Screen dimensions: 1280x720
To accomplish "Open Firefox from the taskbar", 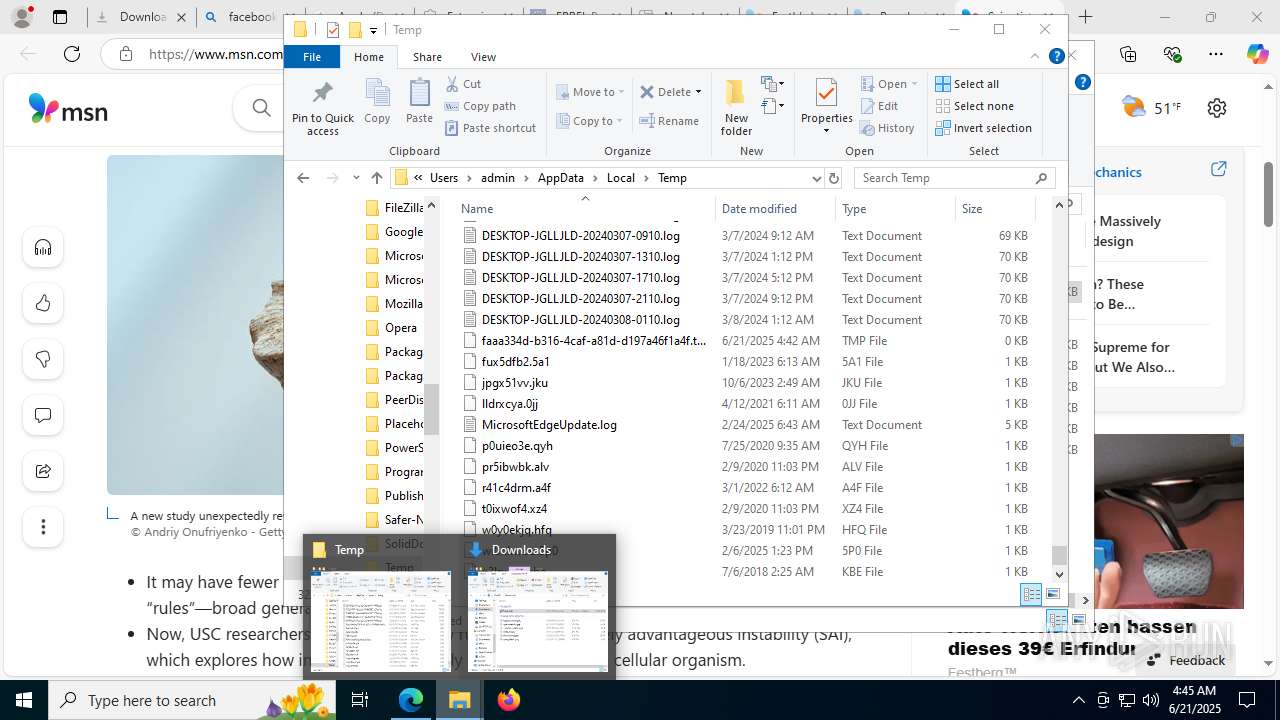I will 509,700.
